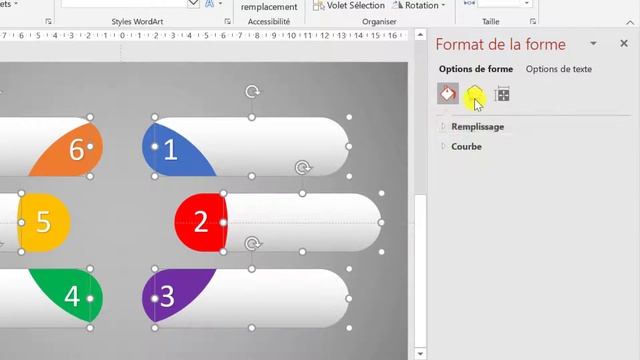Open the width field dropdown in Taille
This screenshot has width=640, height=360.
(x=527, y=3)
